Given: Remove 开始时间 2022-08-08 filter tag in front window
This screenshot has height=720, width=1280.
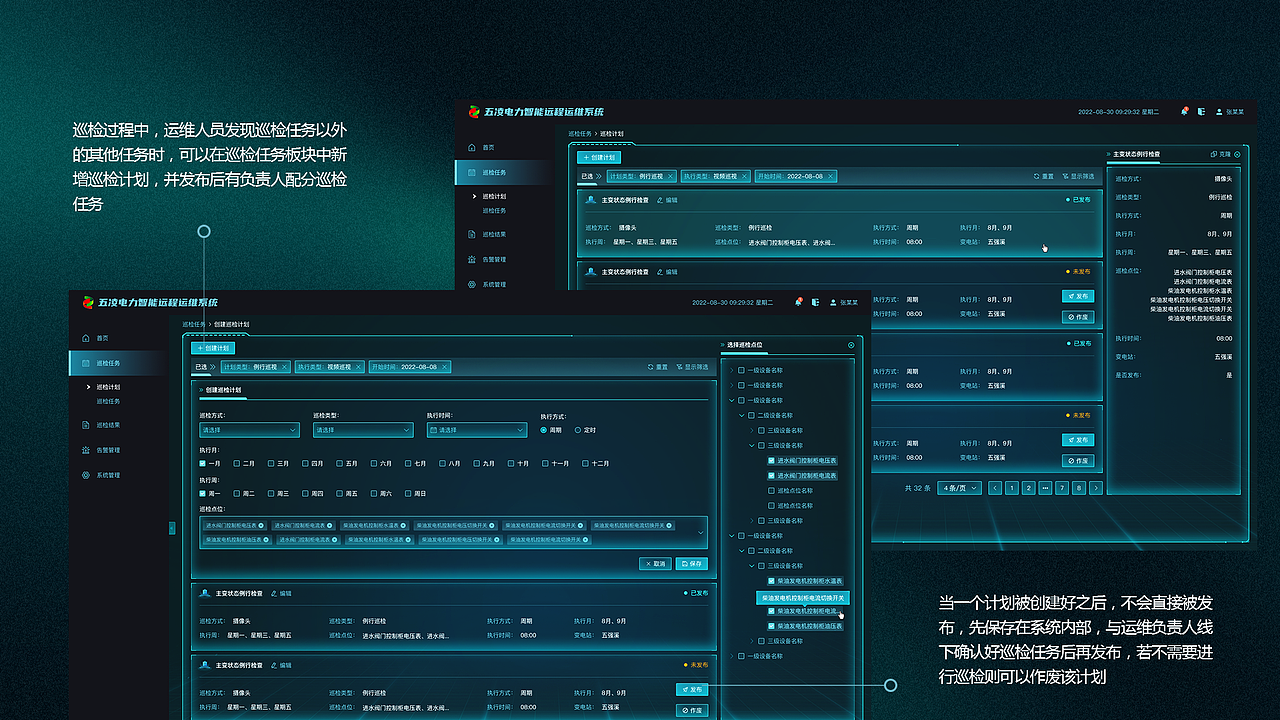Looking at the screenshot, I should 445,367.
